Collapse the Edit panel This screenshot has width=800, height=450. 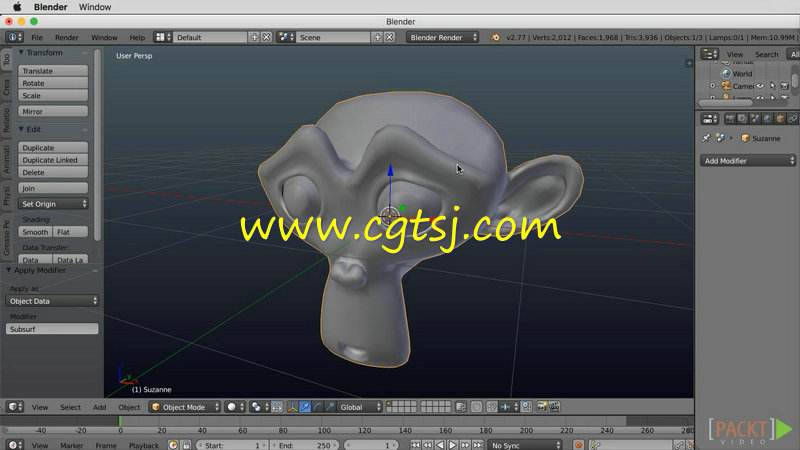(21, 129)
